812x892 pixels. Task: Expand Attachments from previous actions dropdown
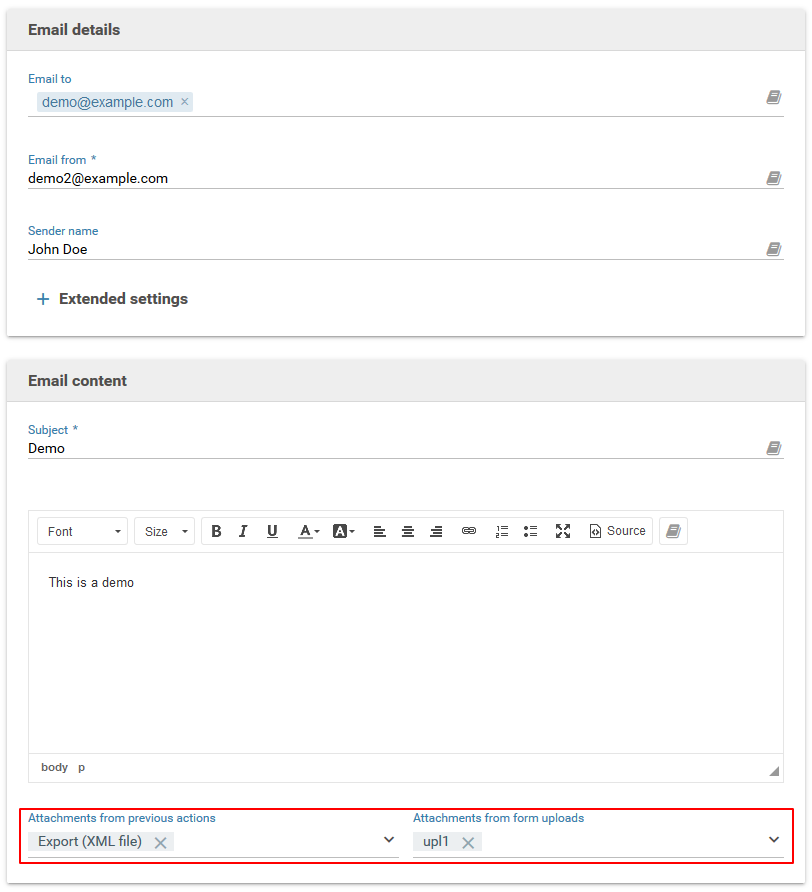(389, 840)
